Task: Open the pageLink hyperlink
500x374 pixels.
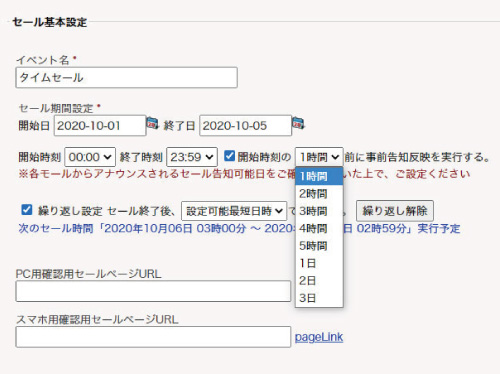Action: tap(319, 337)
